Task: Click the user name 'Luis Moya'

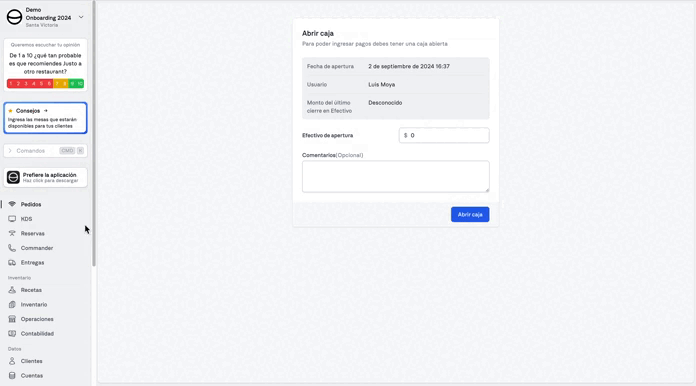Action: (x=381, y=84)
